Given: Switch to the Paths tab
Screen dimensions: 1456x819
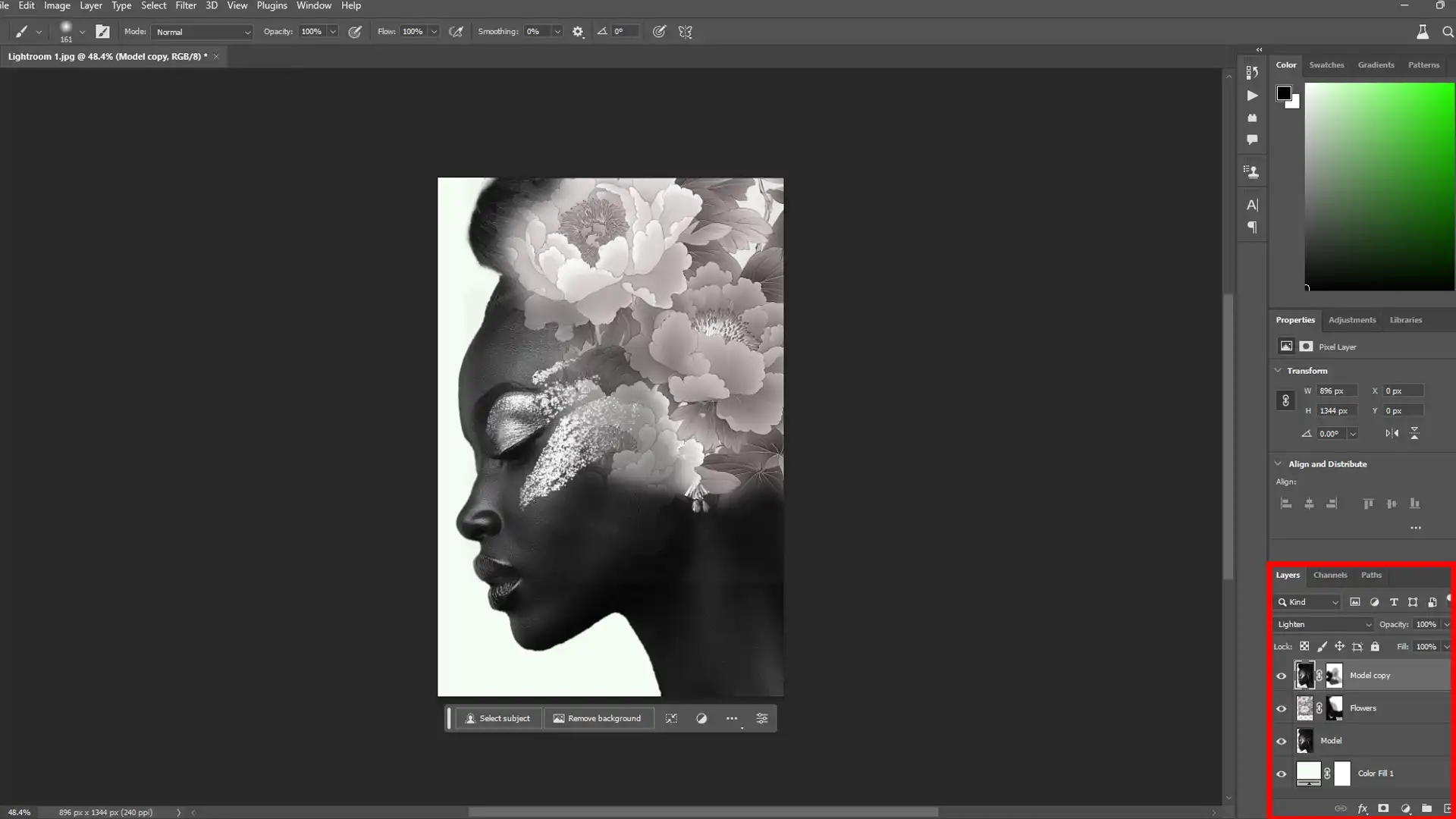Looking at the screenshot, I should pos(1371,576).
